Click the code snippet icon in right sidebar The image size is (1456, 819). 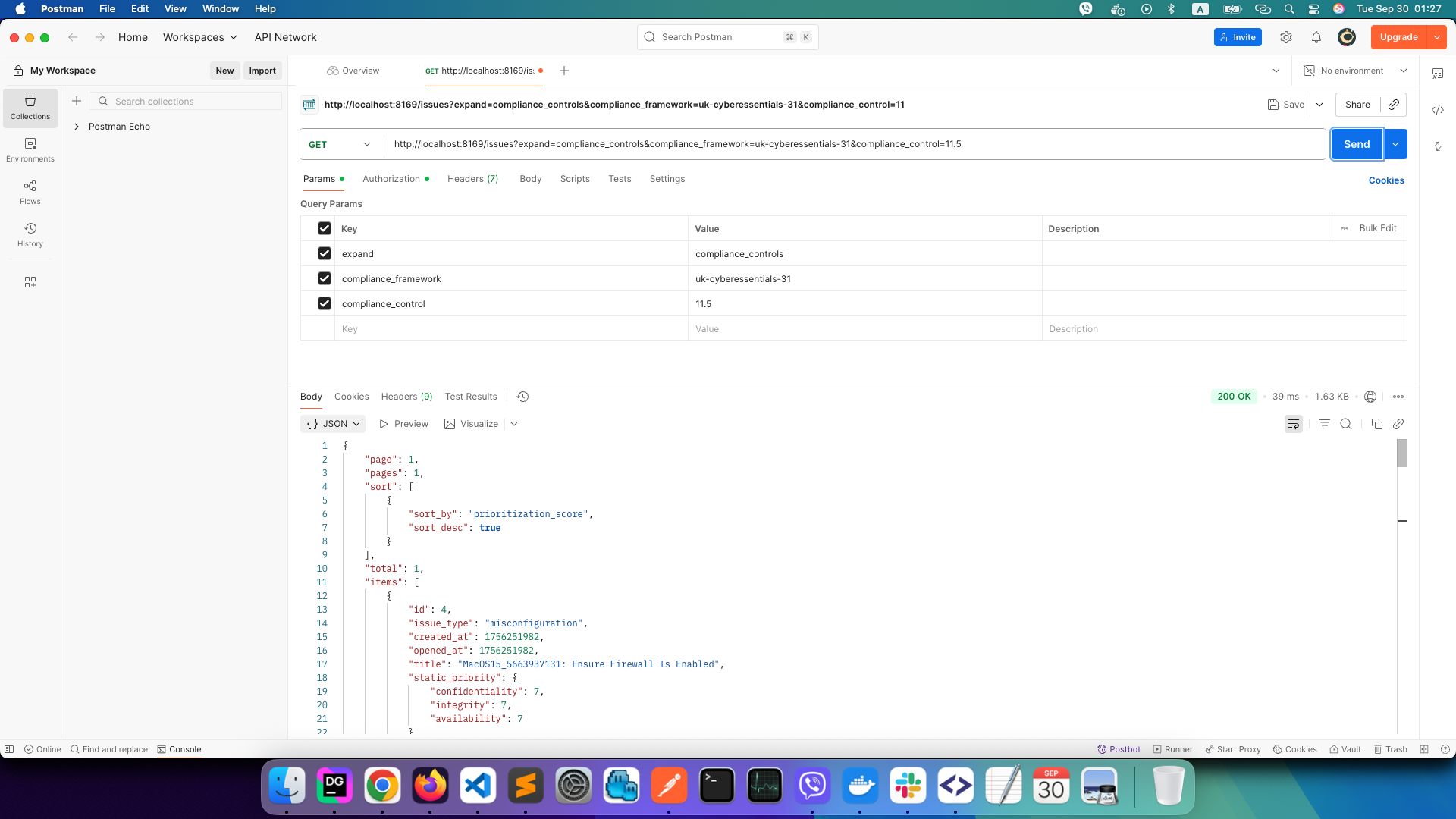[1438, 110]
